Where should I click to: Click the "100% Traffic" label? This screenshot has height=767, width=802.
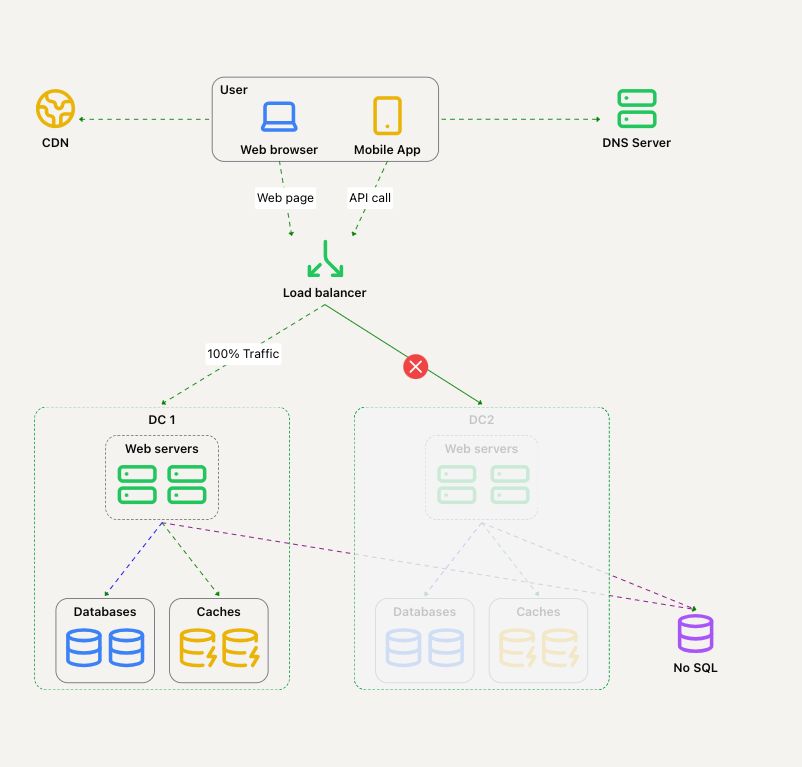243,354
